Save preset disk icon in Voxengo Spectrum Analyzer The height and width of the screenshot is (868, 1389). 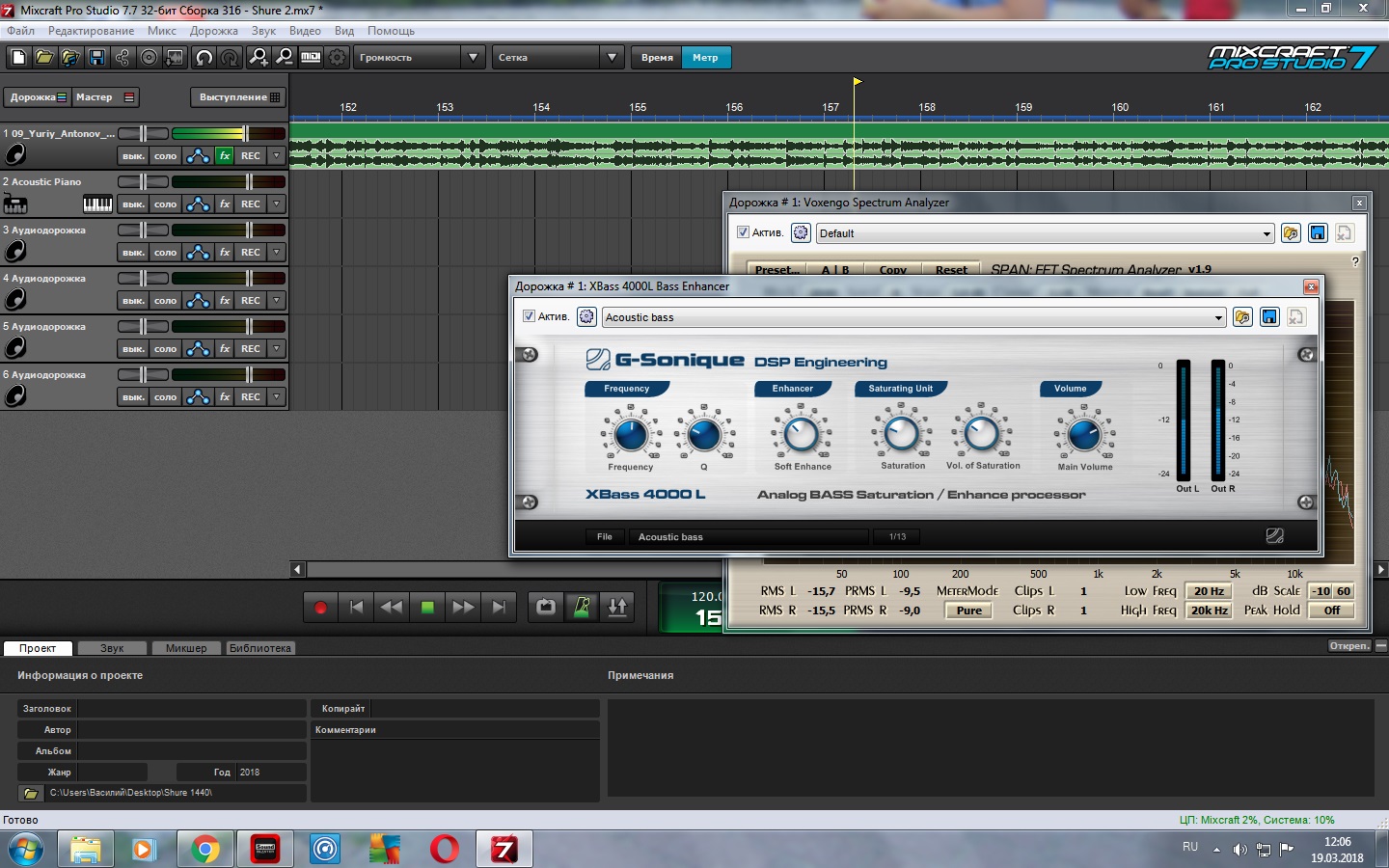click(x=1318, y=232)
